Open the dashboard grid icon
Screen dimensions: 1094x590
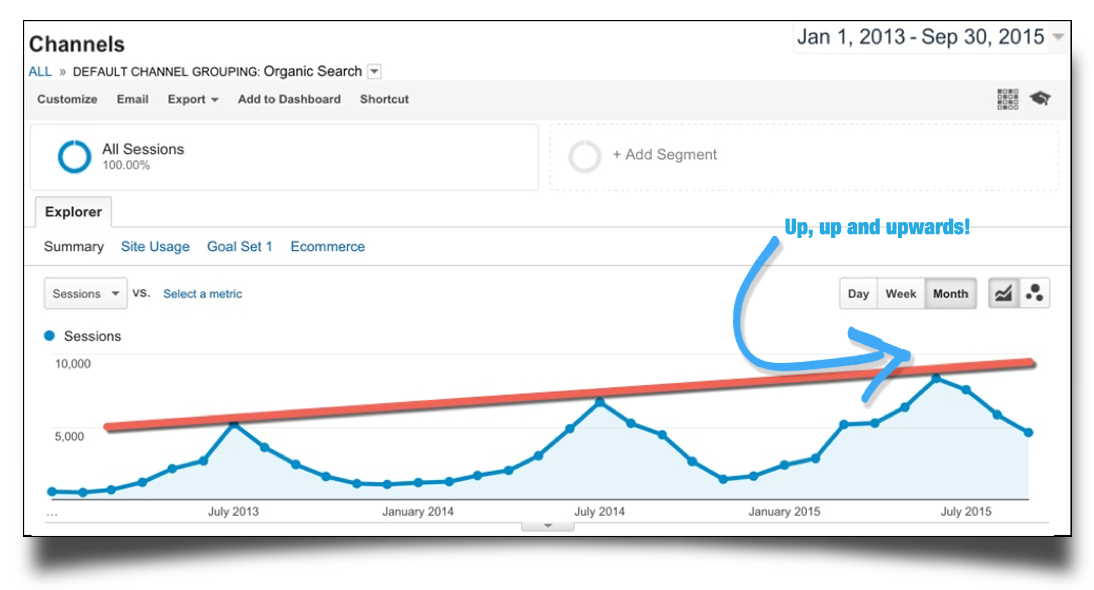1007,99
